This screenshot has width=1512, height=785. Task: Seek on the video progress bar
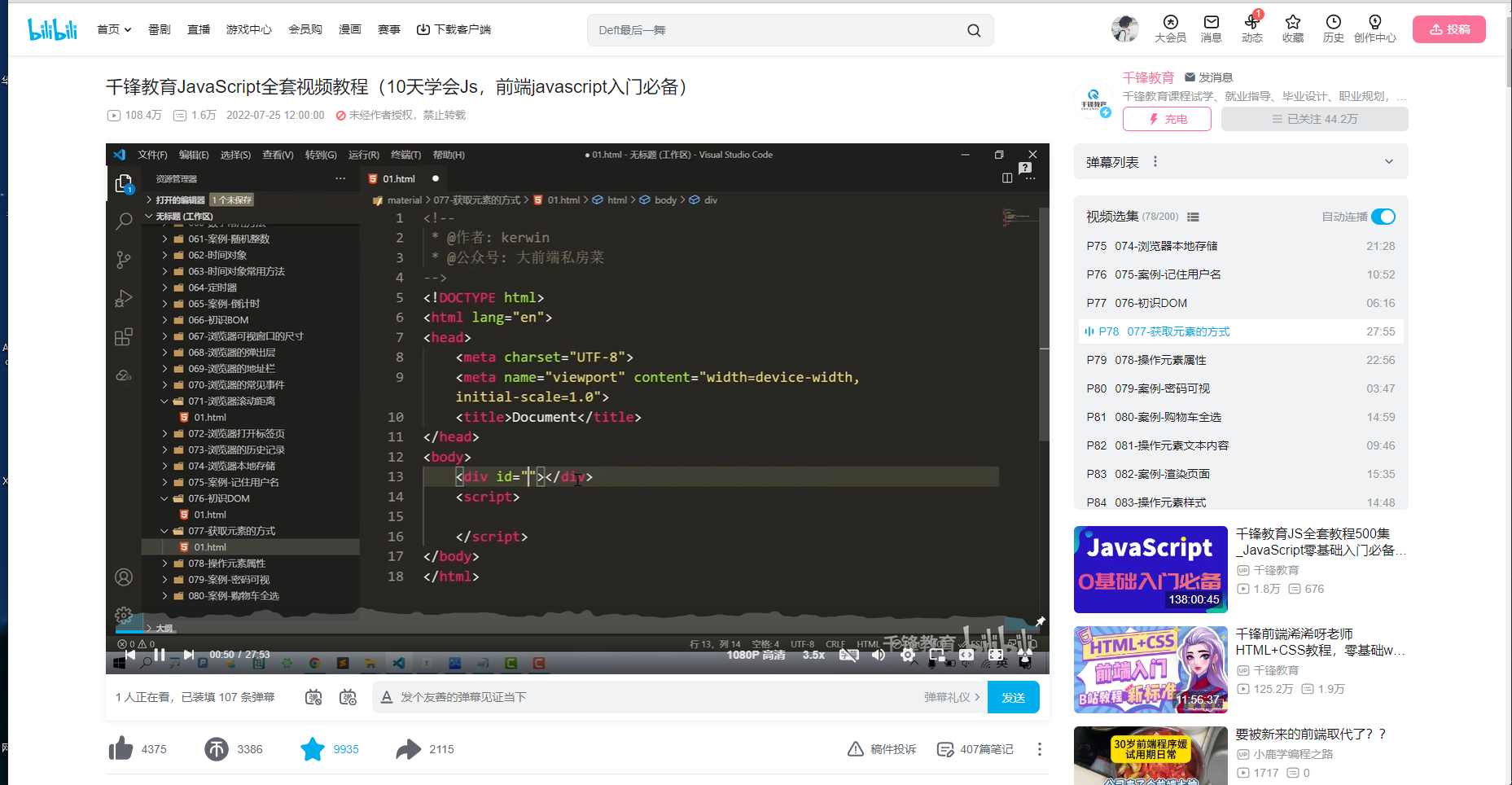(x=577, y=634)
